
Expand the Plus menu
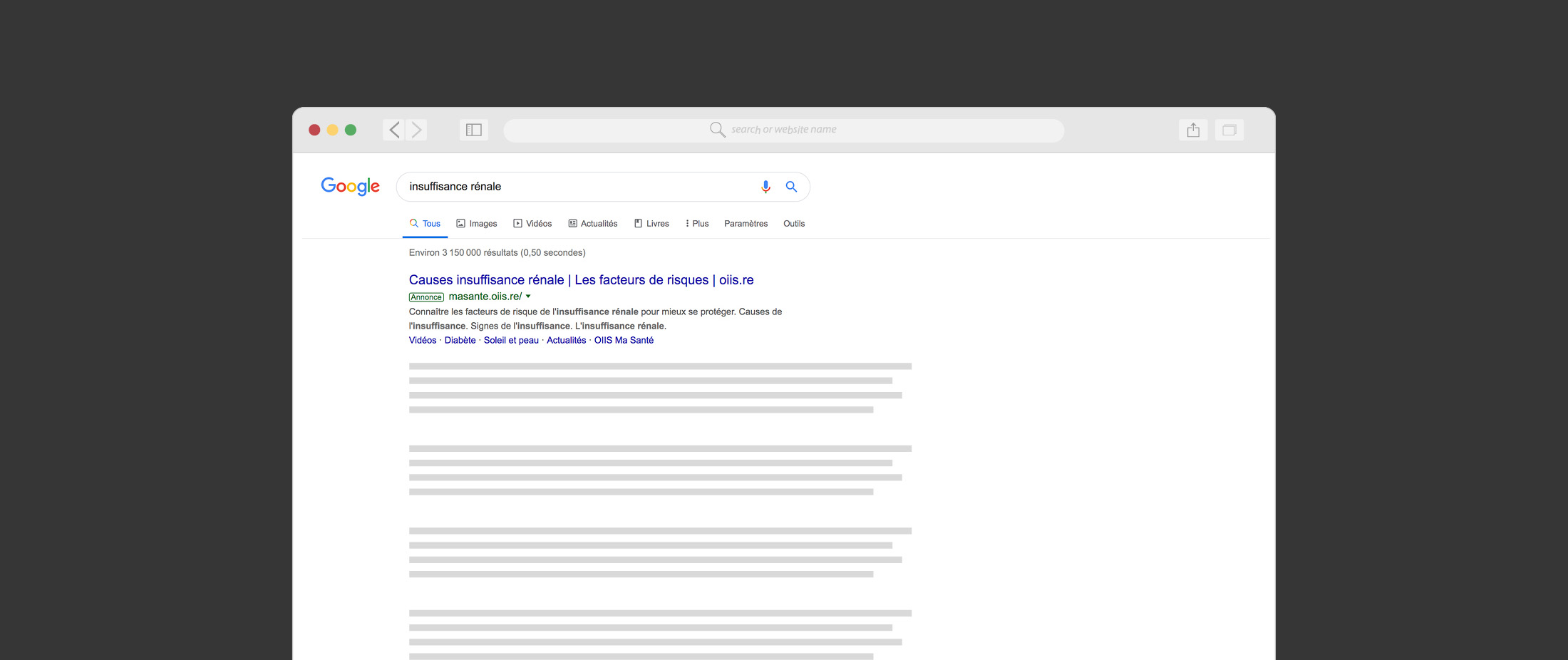click(x=697, y=224)
